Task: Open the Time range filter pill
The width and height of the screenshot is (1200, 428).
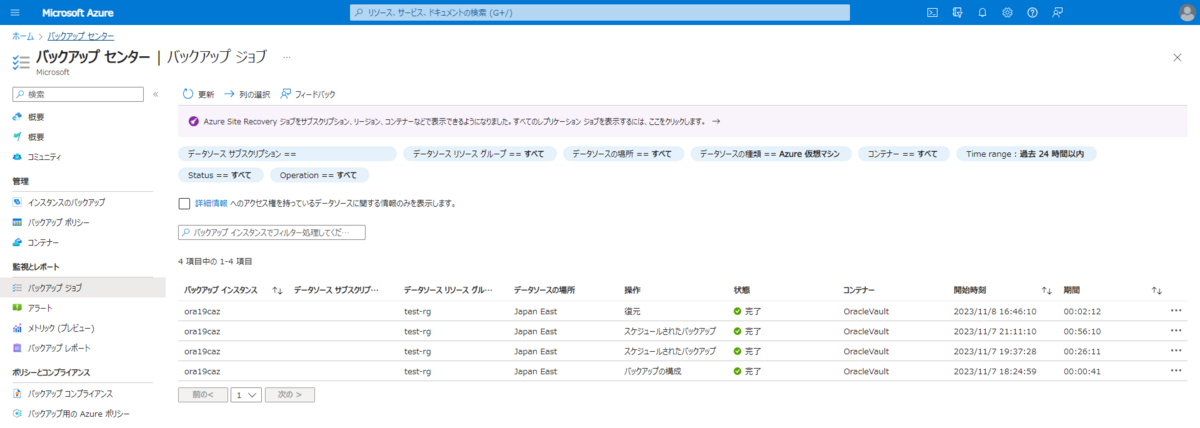Action: coord(1026,154)
